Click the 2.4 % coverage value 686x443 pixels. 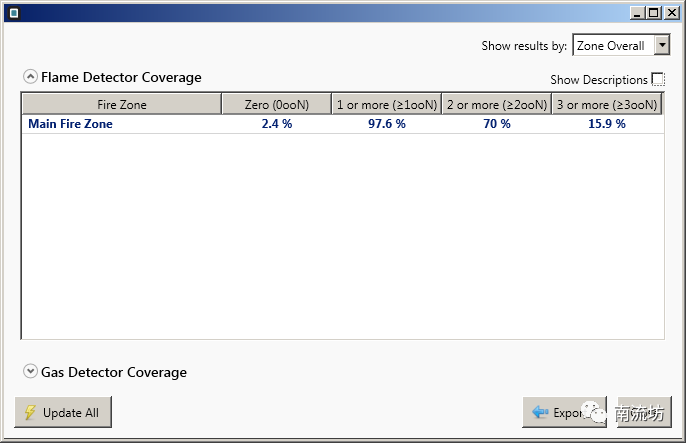(x=277, y=124)
